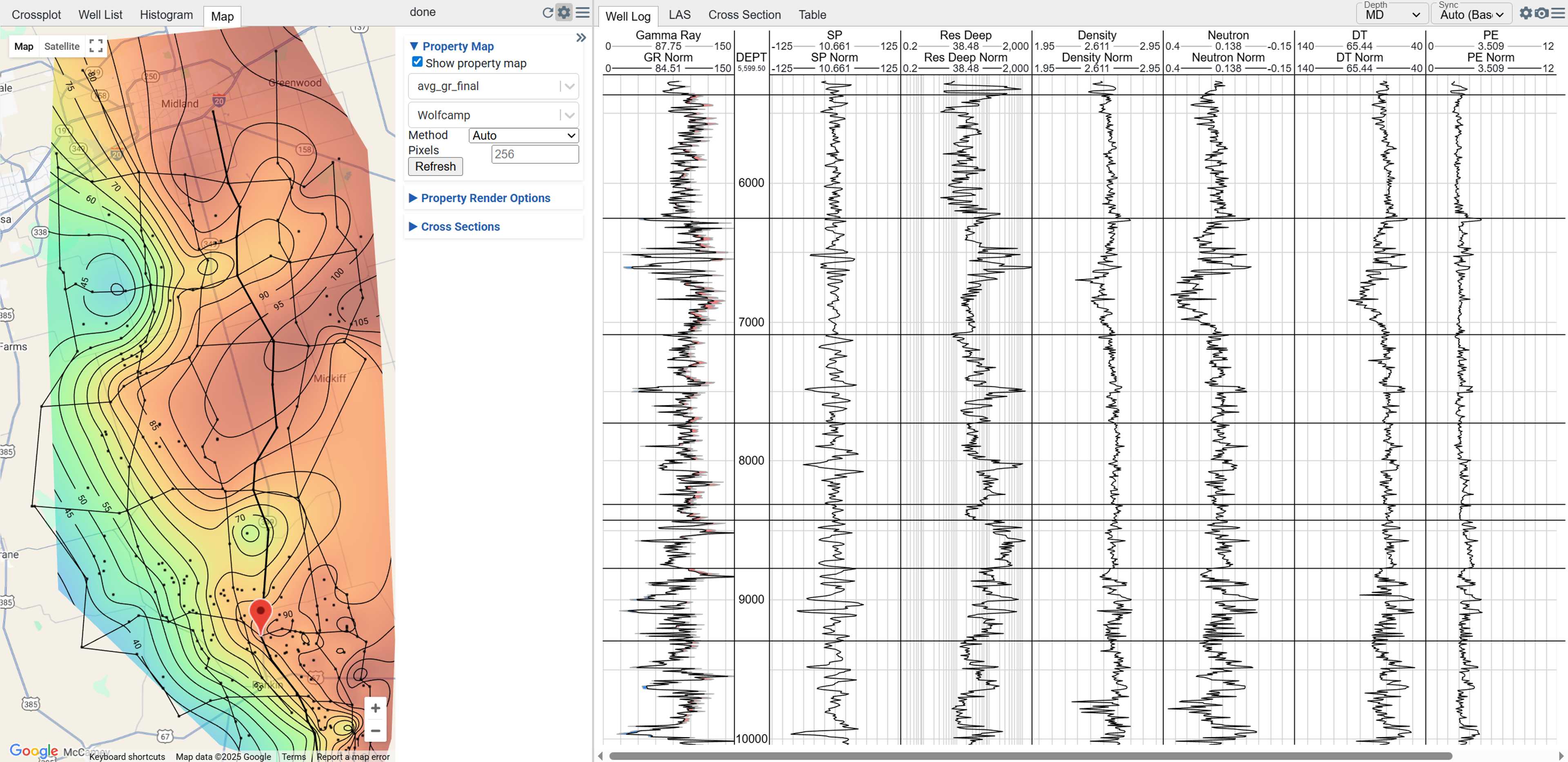Open the map Terms link

pyautogui.click(x=294, y=757)
